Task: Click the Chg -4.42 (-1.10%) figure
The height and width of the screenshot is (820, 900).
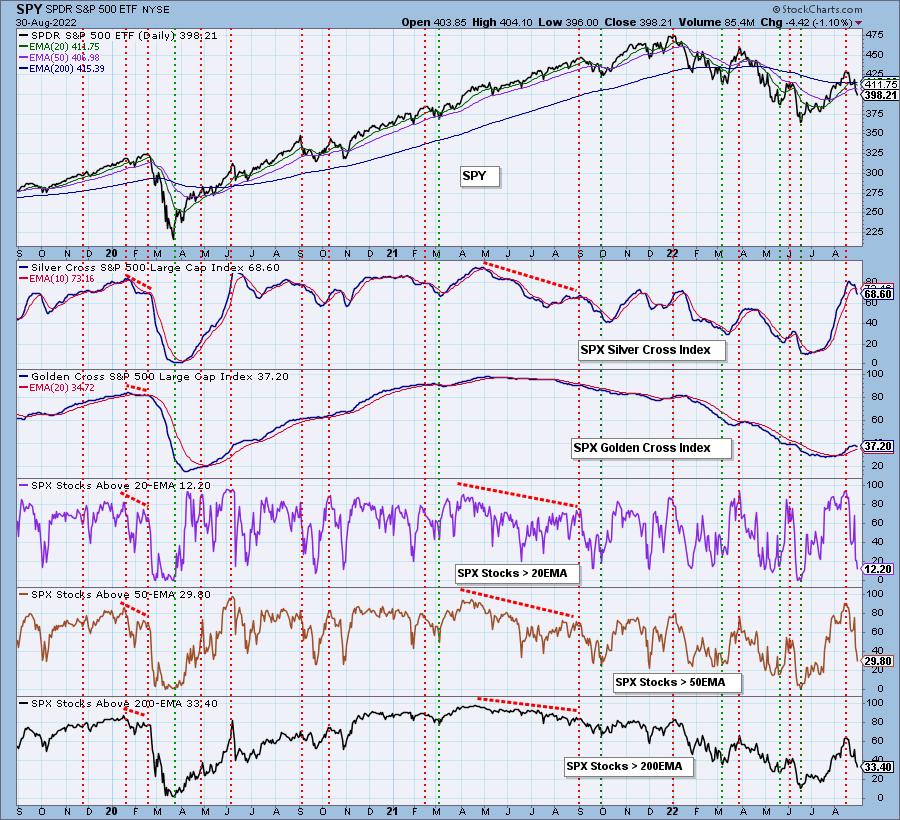Action: click(806, 22)
